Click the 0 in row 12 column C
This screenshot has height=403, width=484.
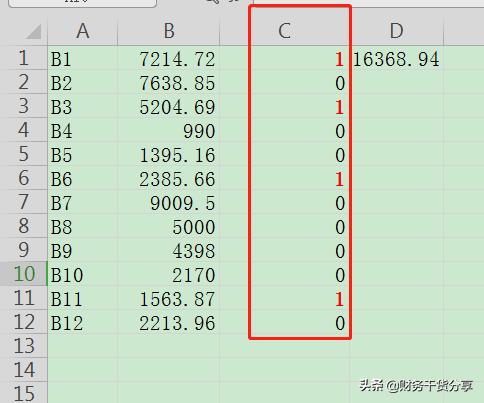[x=340, y=323]
